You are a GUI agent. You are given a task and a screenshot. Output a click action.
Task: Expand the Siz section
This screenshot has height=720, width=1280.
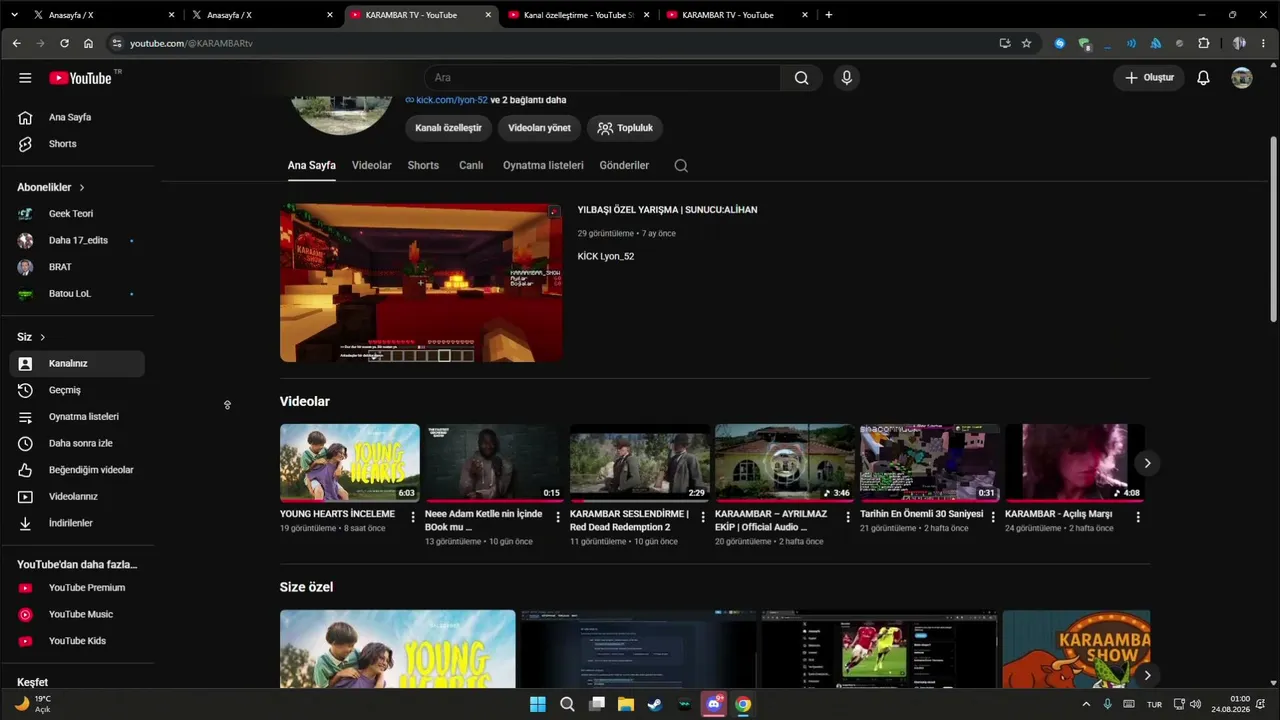pos(31,337)
